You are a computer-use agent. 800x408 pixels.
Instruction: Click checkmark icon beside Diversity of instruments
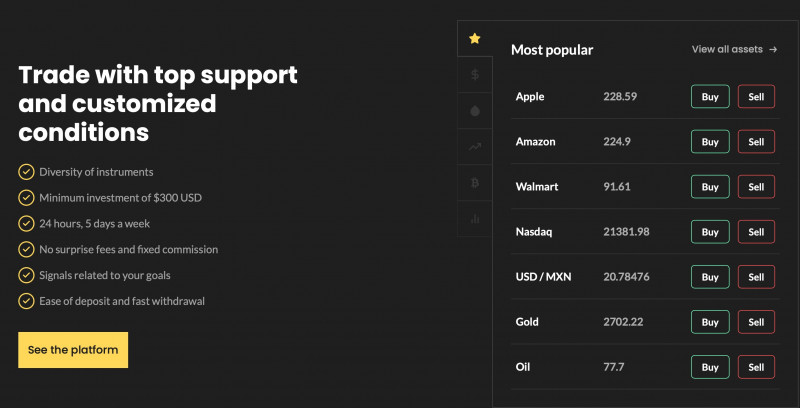[26, 172]
